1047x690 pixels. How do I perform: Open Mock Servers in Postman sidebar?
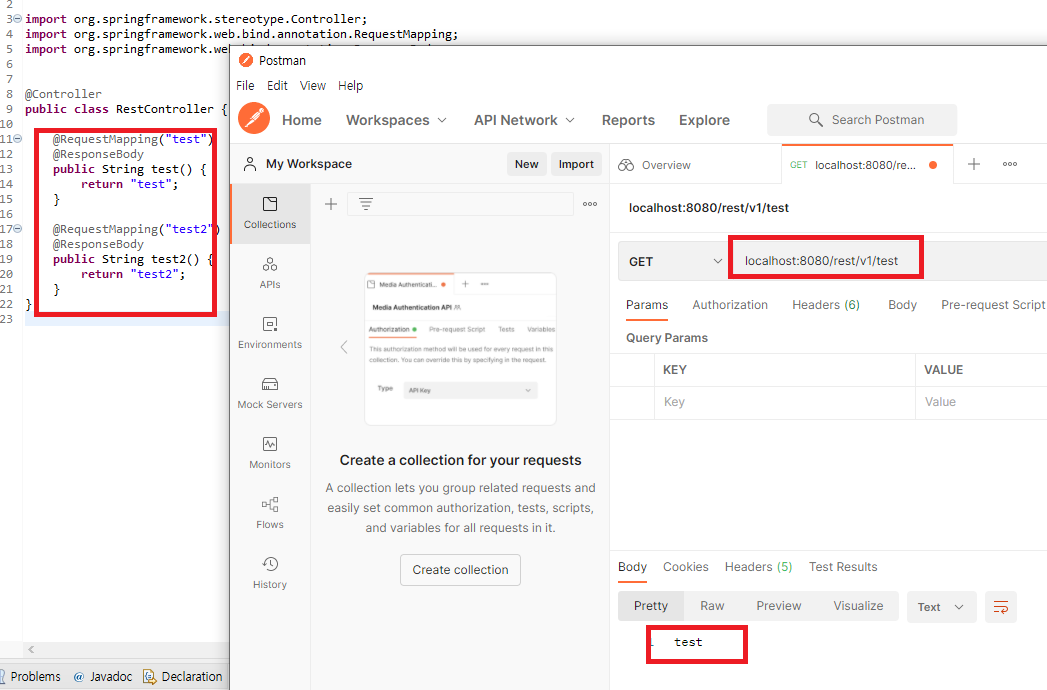(x=270, y=393)
